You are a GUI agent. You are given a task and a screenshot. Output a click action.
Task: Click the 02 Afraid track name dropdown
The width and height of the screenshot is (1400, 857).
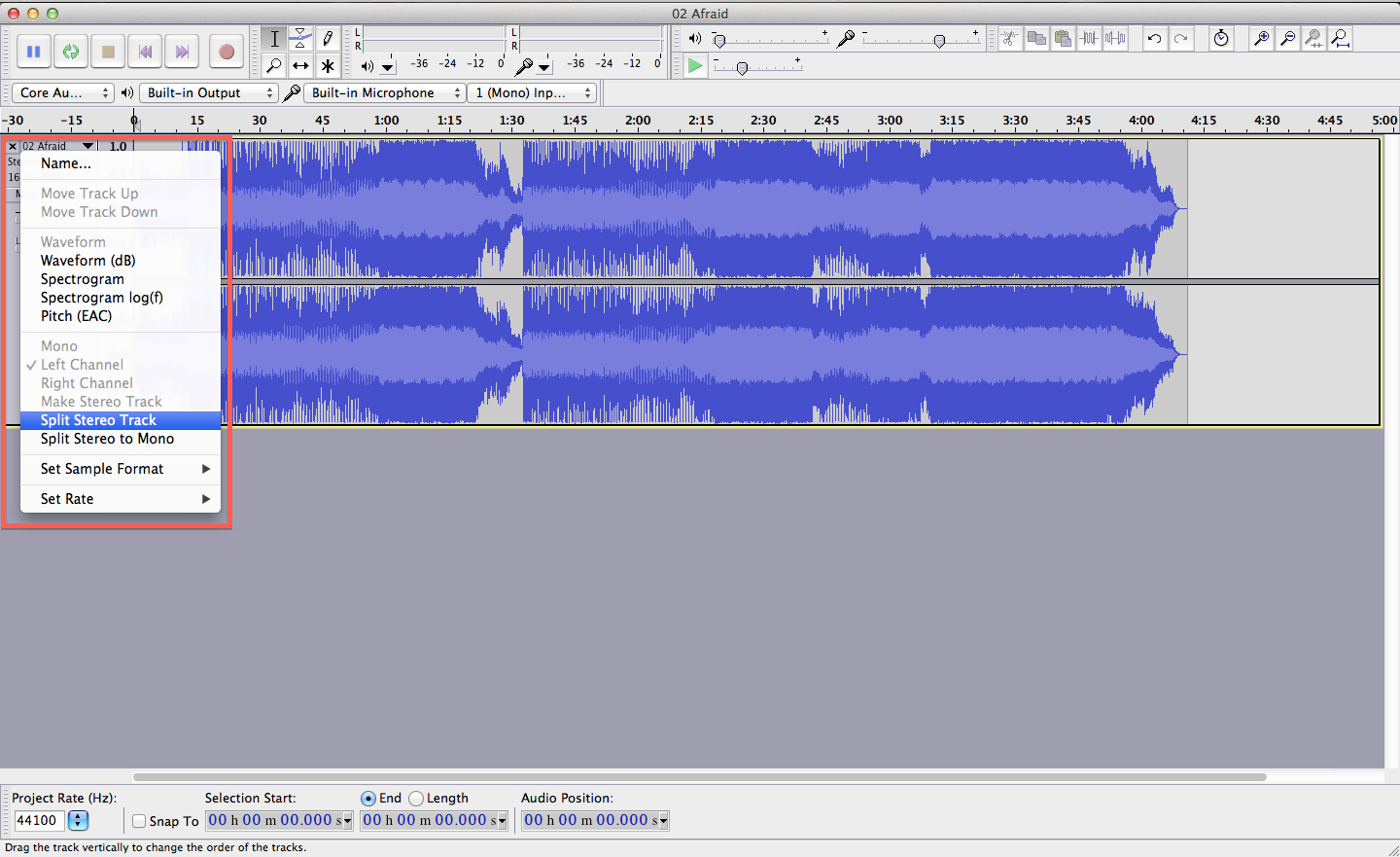58,146
